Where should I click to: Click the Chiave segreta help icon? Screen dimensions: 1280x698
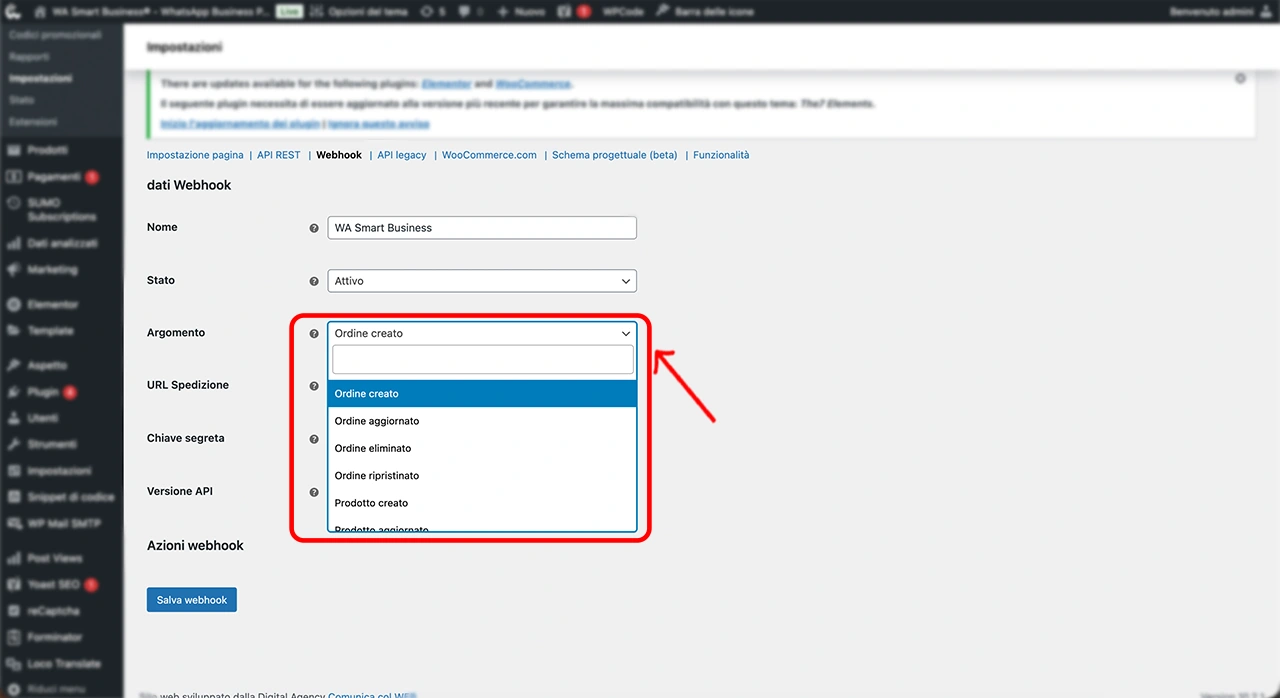click(314, 439)
